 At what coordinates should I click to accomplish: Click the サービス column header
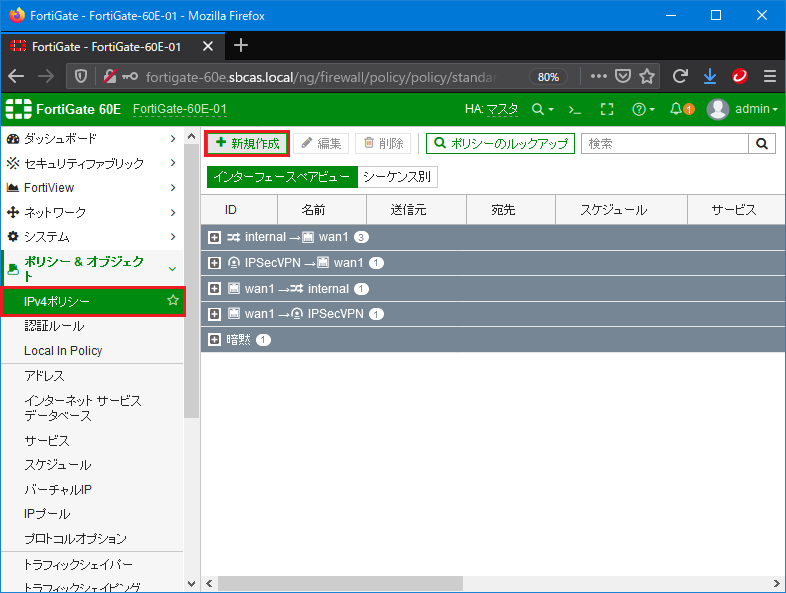736,210
